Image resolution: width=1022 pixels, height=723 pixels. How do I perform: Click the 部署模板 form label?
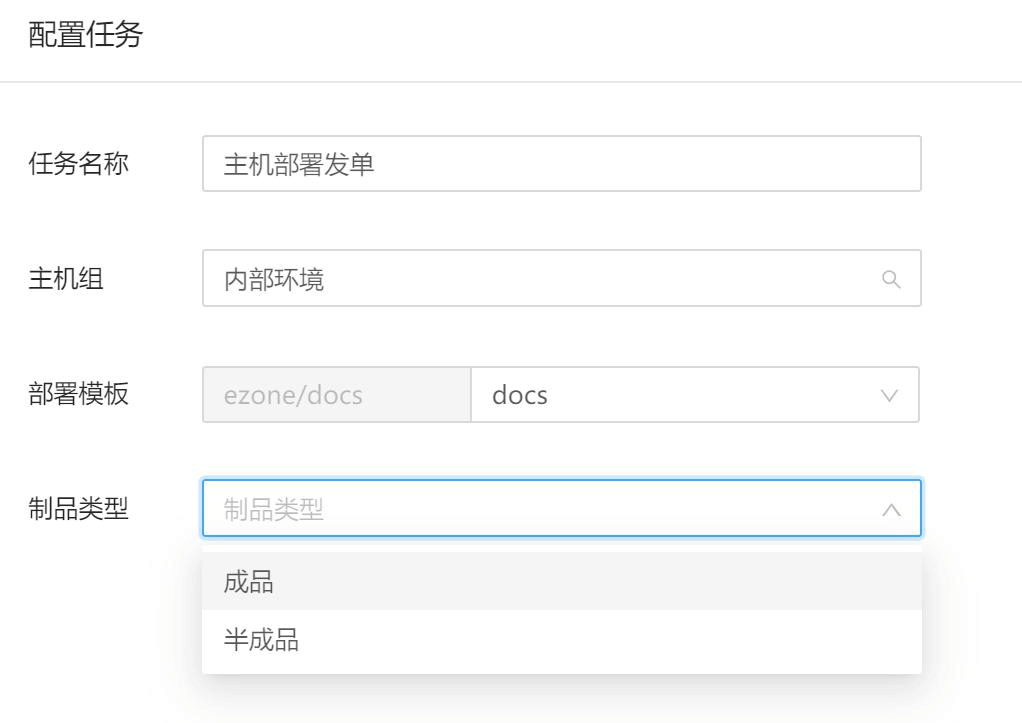point(78,394)
